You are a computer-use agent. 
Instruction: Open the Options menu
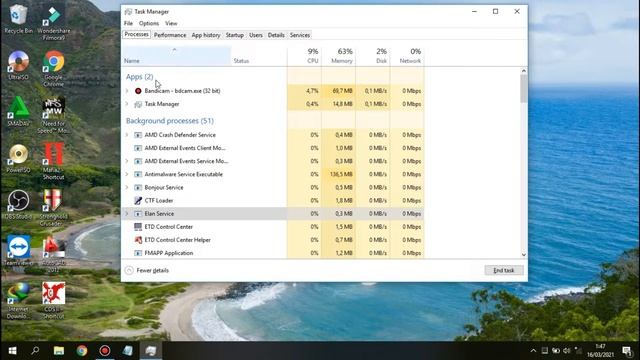point(149,23)
